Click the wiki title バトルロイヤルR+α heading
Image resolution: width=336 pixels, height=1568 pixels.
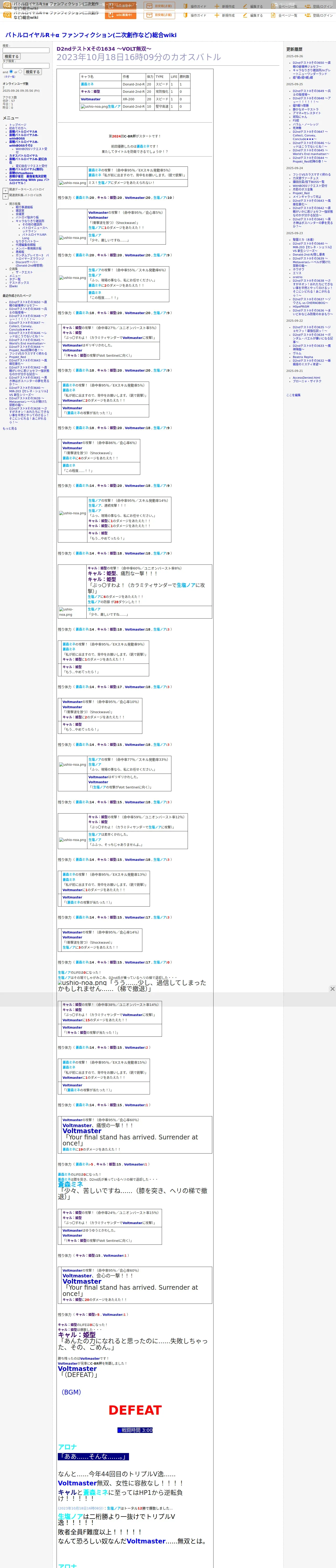click(x=91, y=35)
